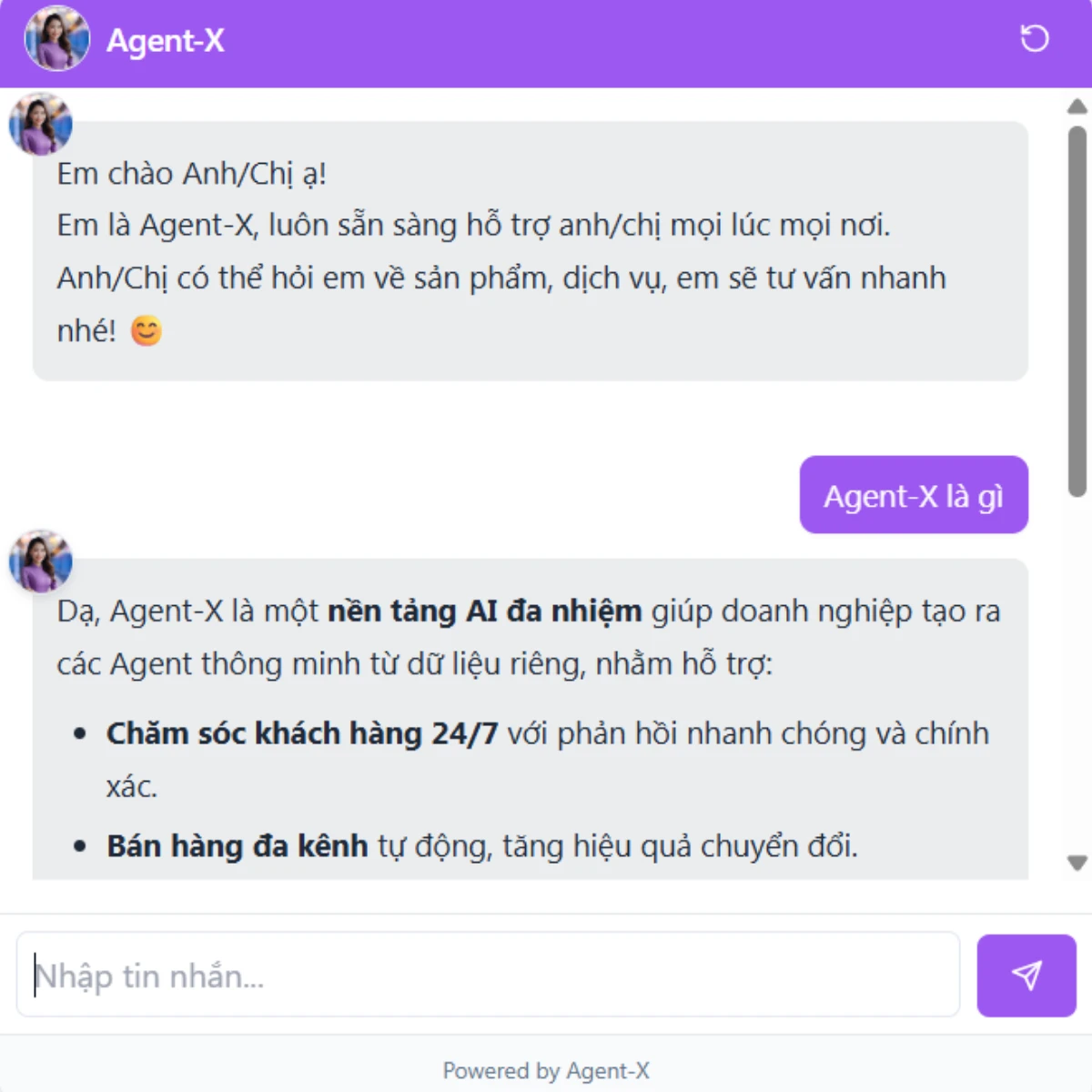
Task: Click the scrollbar down arrow
Action: [x=1077, y=863]
